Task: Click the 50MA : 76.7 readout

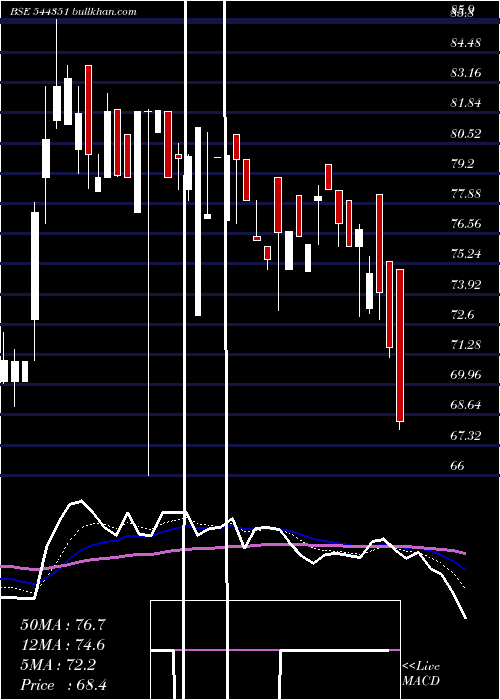Action: coord(63,625)
